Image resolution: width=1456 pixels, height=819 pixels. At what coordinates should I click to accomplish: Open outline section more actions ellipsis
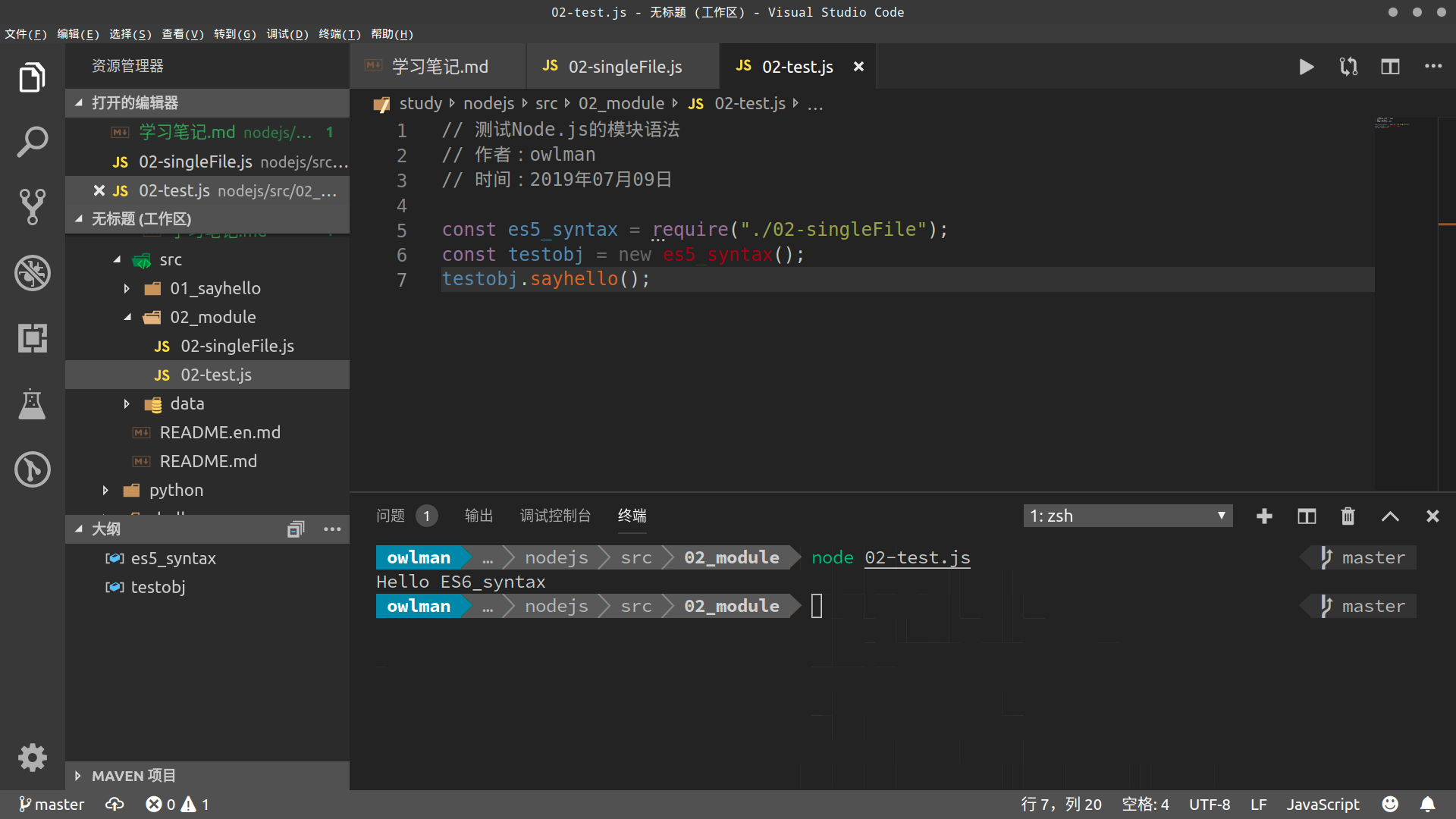332,529
